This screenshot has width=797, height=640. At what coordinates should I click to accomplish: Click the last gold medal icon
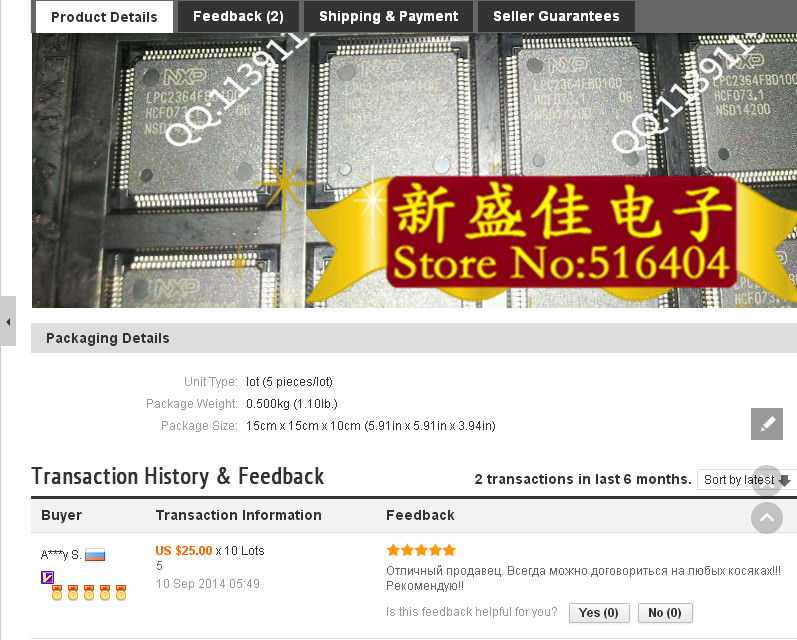click(121, 593)
